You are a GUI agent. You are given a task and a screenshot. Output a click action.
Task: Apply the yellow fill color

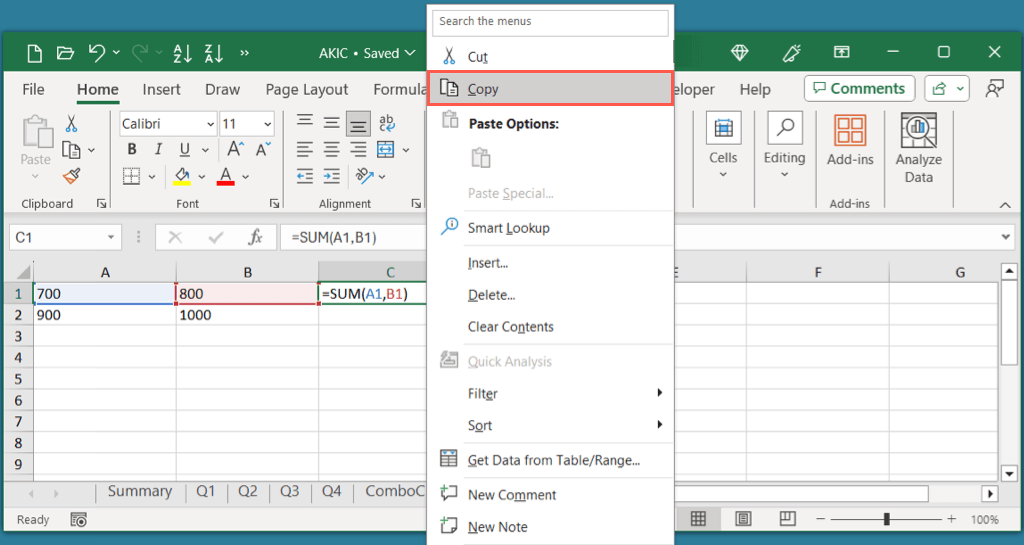point(182,177)
